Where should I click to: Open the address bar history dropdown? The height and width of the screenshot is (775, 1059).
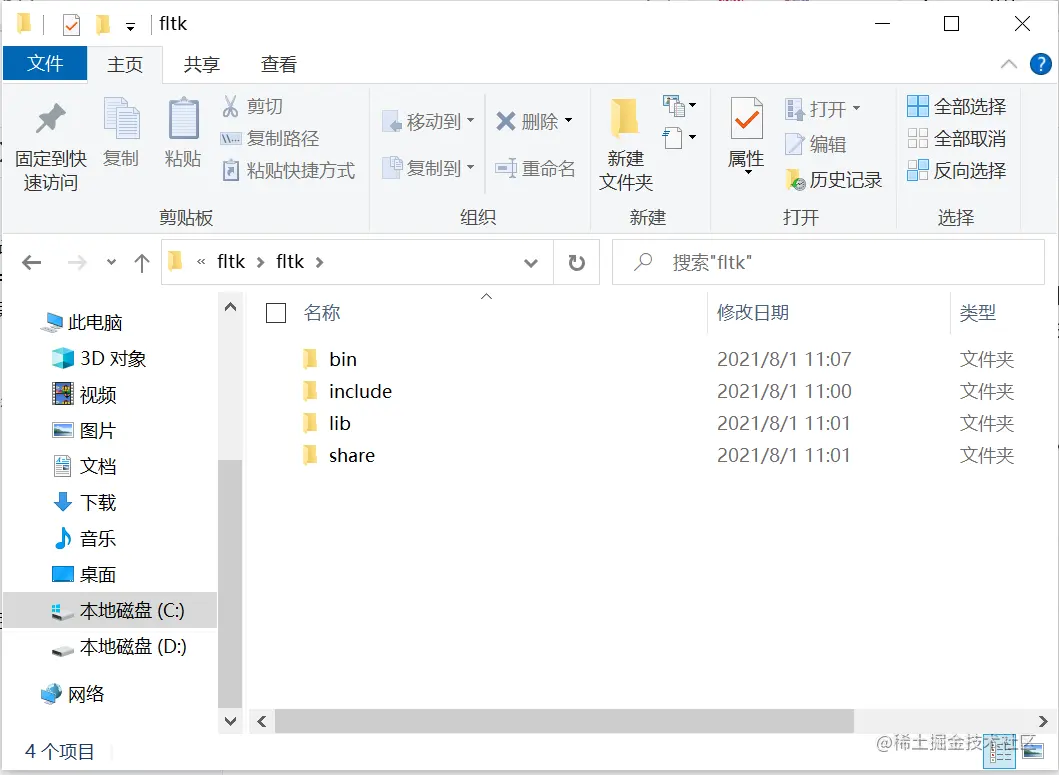point(531,262)
